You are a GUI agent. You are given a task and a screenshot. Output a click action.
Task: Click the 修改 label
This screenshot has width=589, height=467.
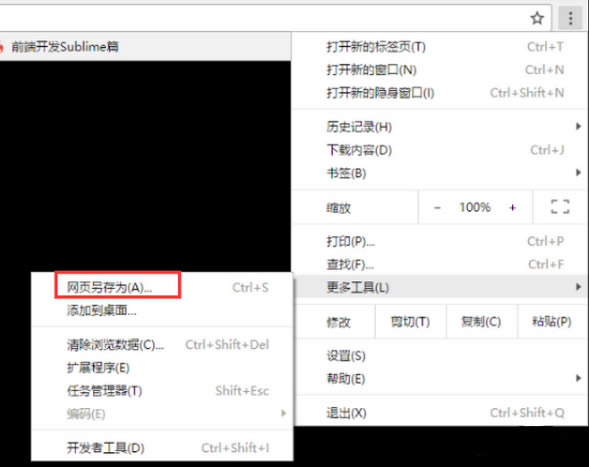(x=338, y=322)
